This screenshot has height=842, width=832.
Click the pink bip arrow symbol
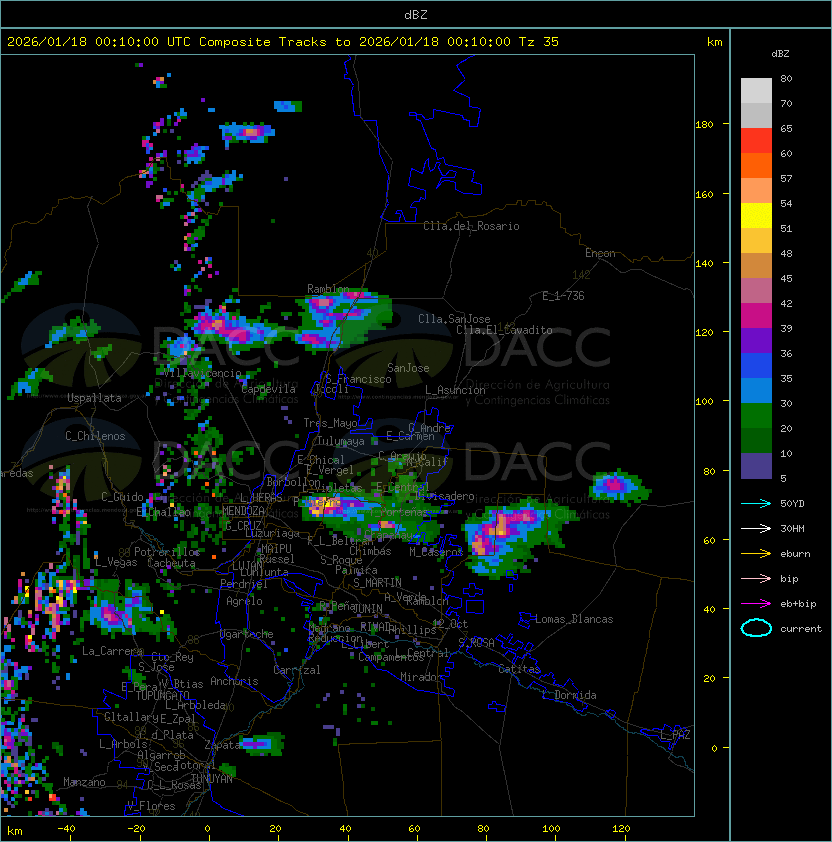click(756, 578)
